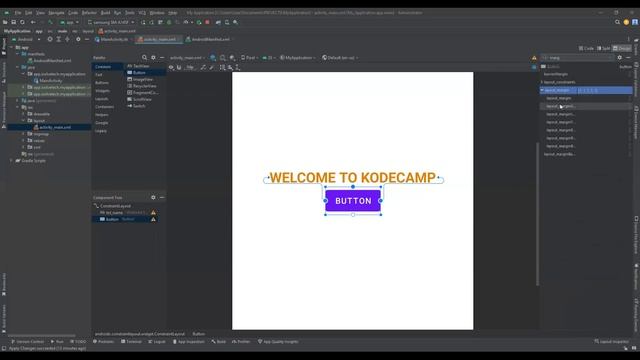Select the Layouts palette category

(102, 99)
